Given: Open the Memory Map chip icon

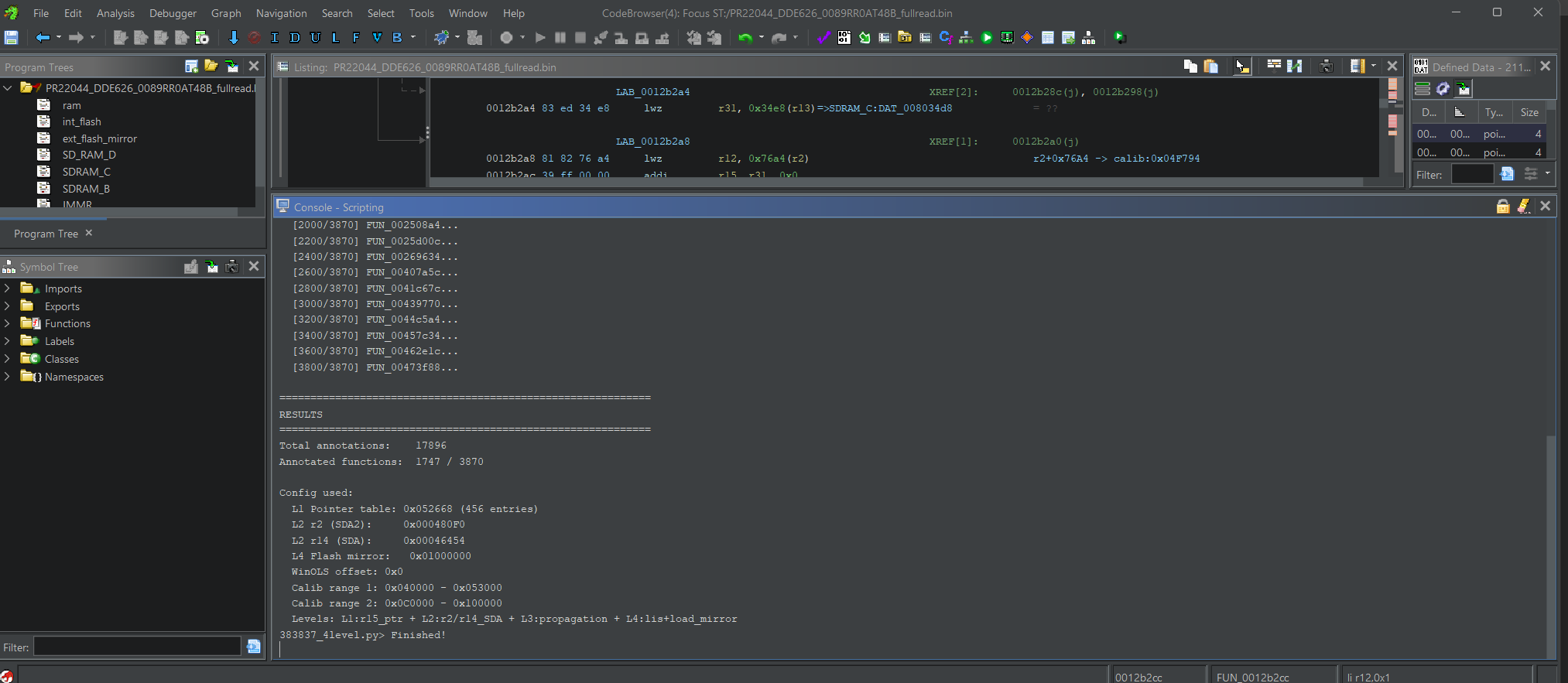Looking at the screenshot, I should coord(1007,37).
